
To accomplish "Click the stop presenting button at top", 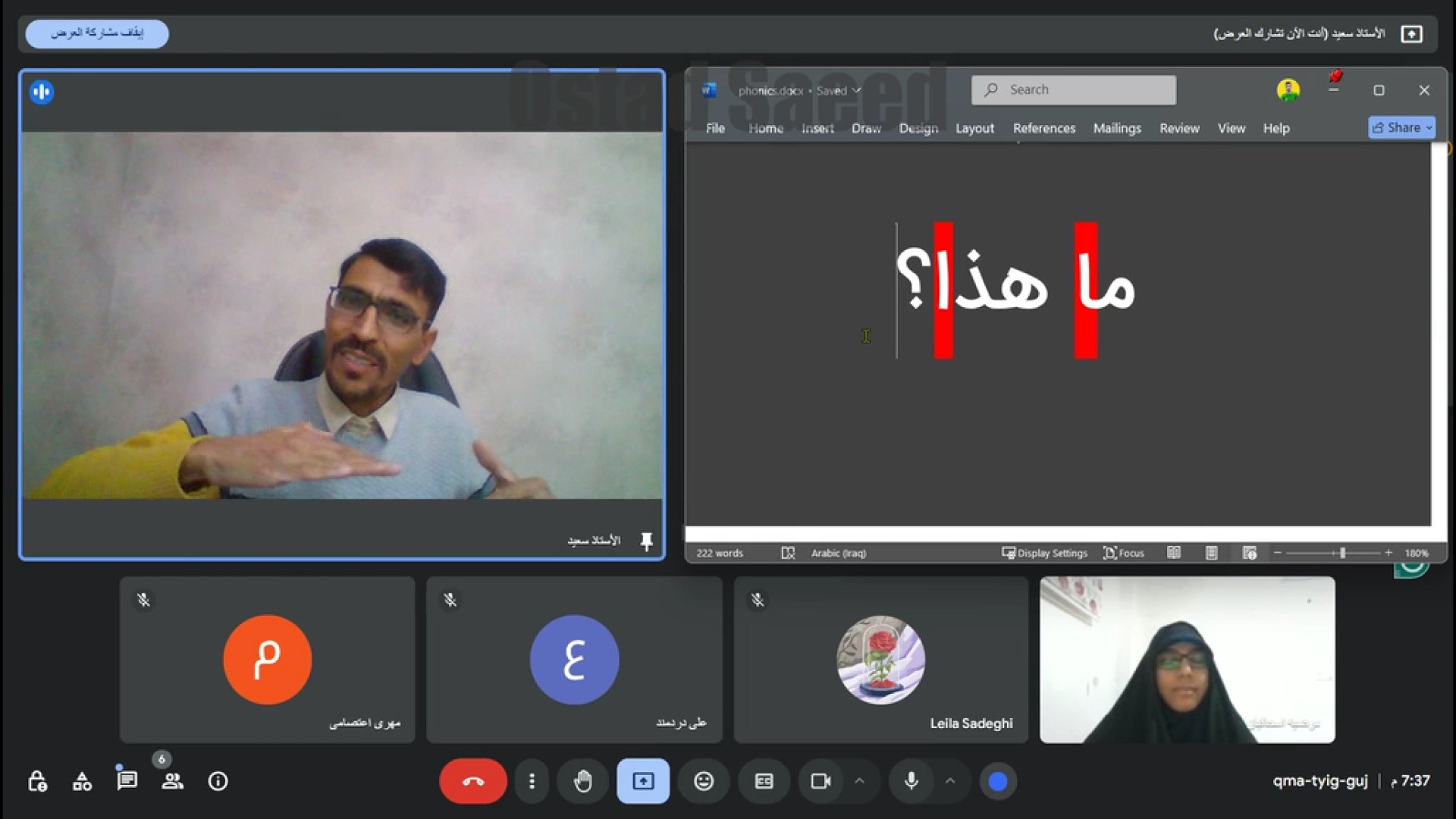I will point(97,33).
